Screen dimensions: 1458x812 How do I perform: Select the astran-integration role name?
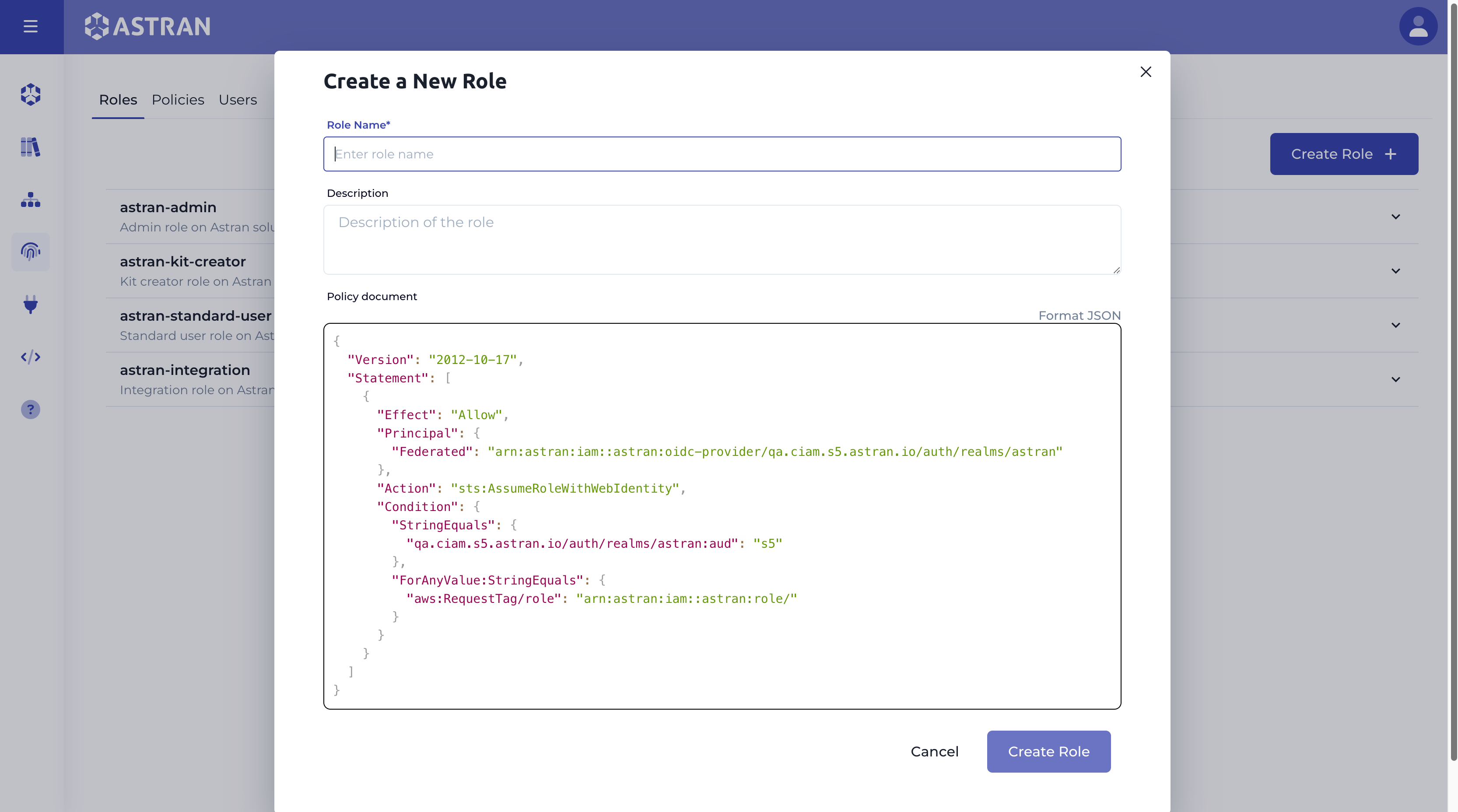pos(185,371)
